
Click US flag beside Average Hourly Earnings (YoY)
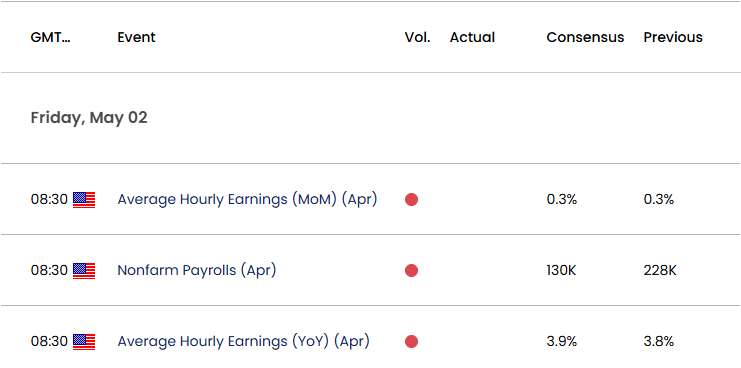coord(84,342)
